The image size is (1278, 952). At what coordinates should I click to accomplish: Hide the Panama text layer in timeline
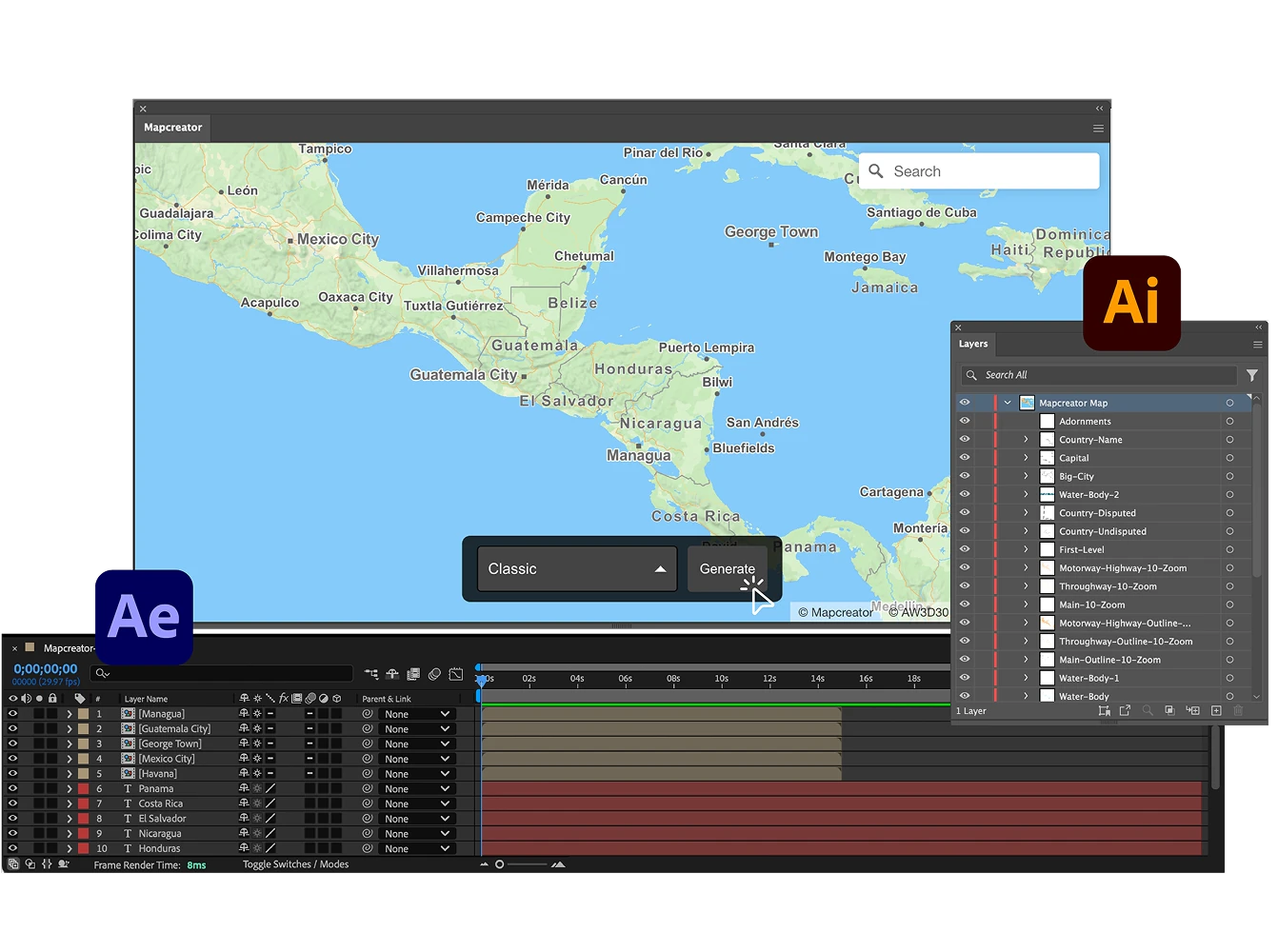tap(13, 788)
